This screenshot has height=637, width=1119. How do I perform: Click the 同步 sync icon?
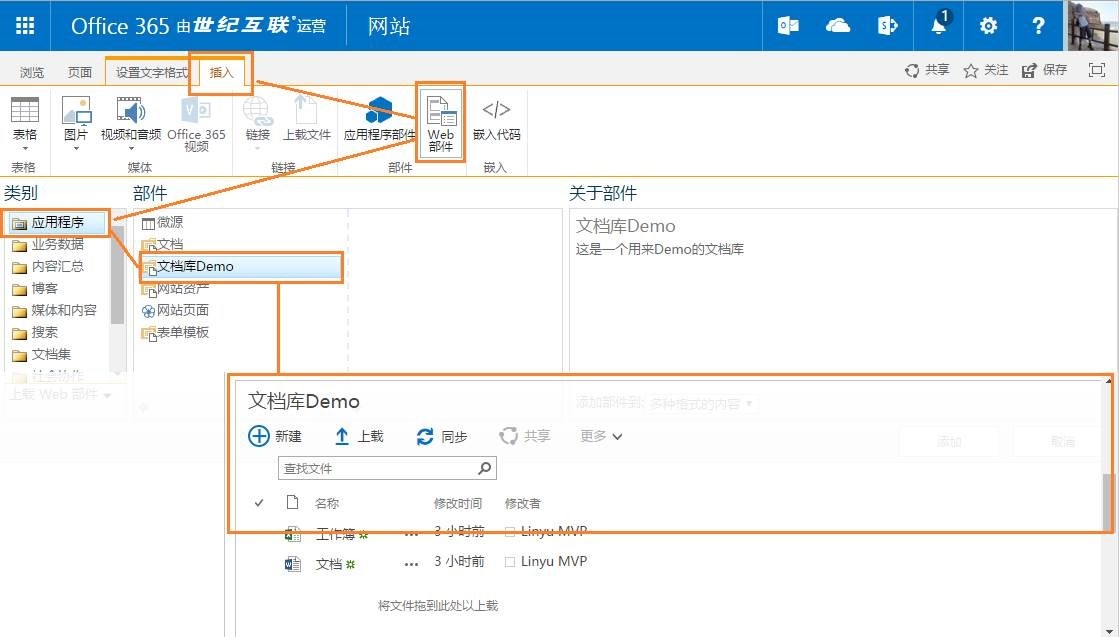click(425, 436)
